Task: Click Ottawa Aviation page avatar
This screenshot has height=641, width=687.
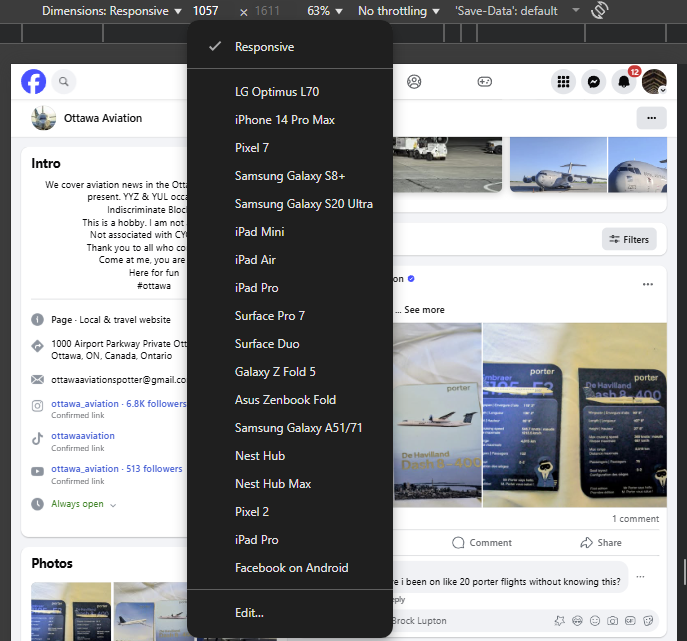Action: 43,118
